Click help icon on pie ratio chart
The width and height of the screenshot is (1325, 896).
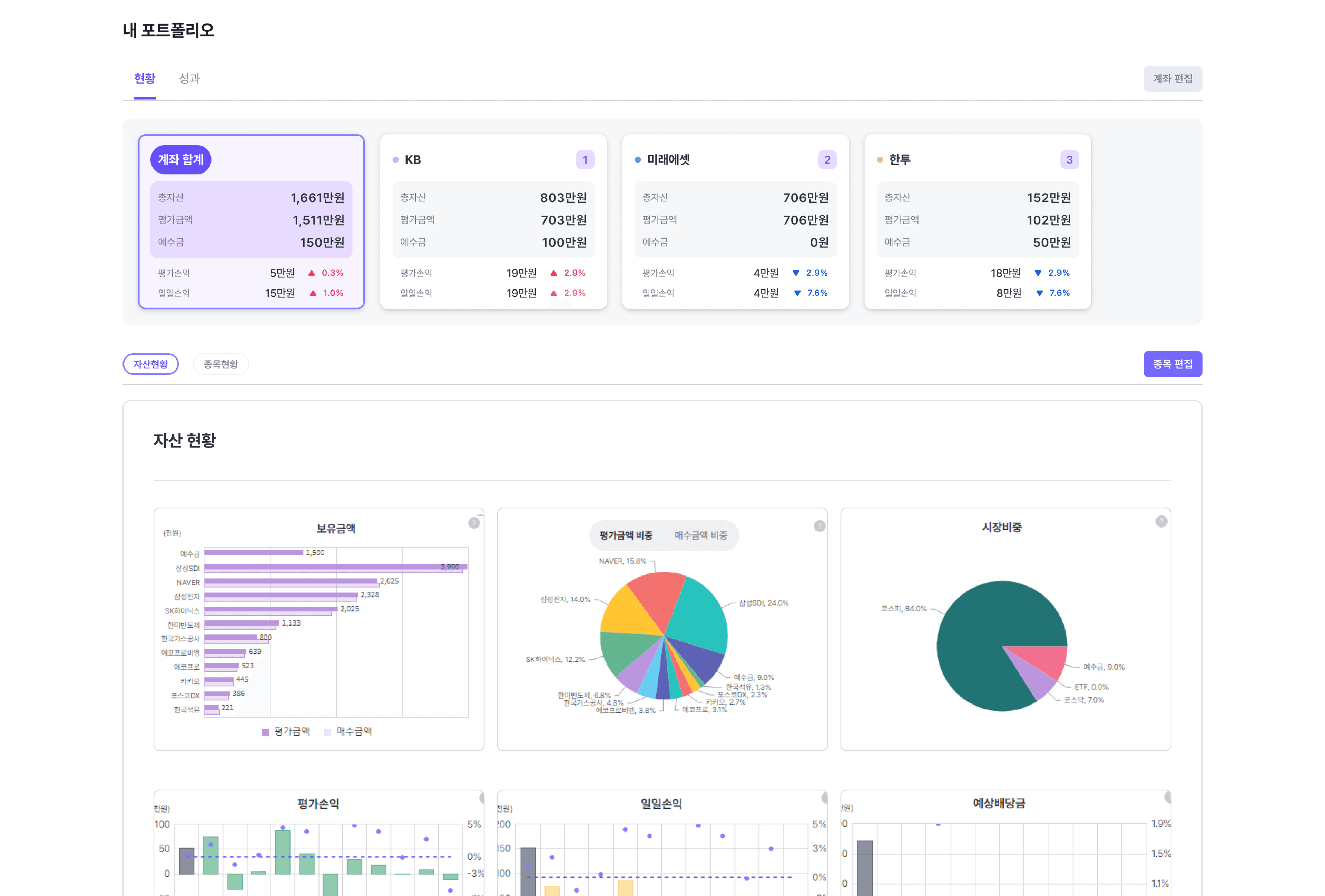[819, 526]
